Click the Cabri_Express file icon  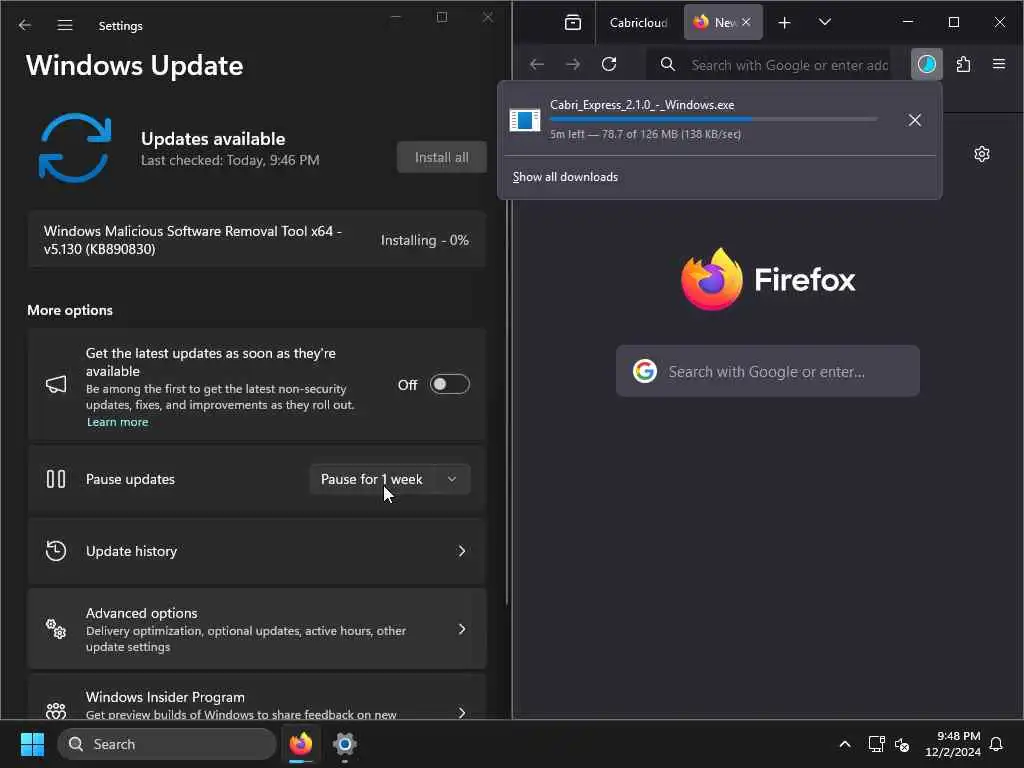(525, 120)
